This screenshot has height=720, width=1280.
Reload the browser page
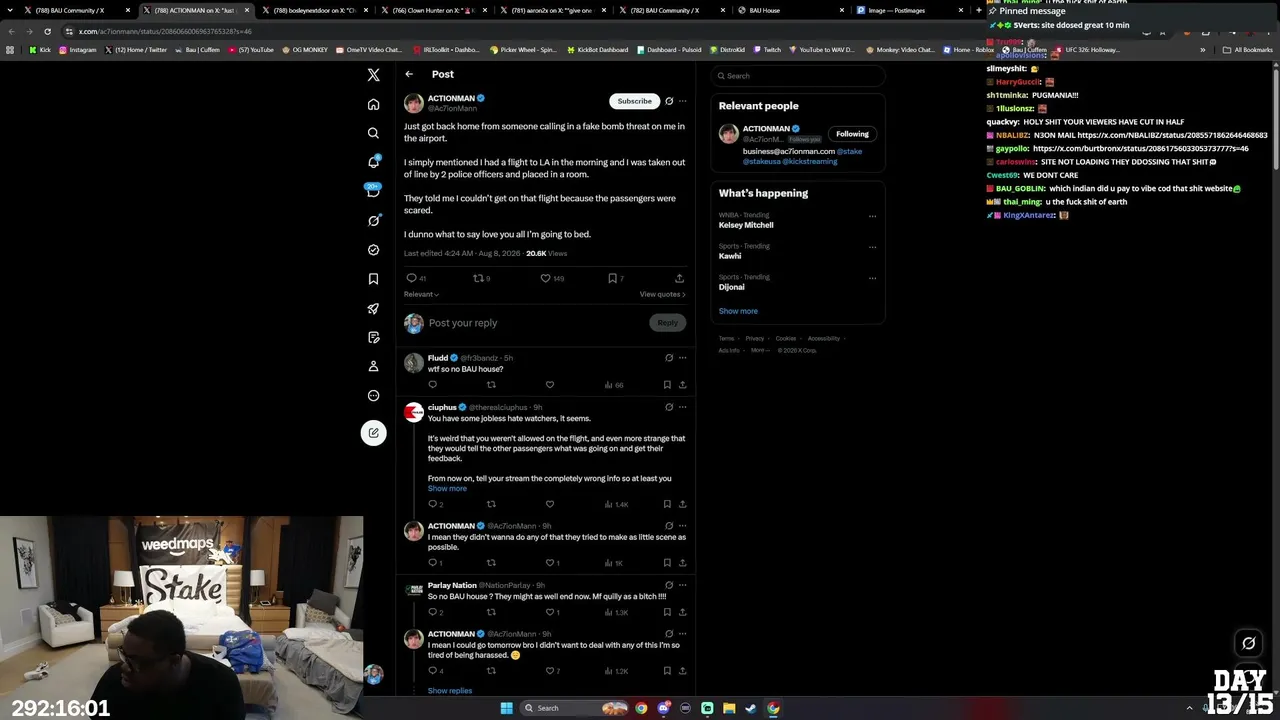(47, 31)
